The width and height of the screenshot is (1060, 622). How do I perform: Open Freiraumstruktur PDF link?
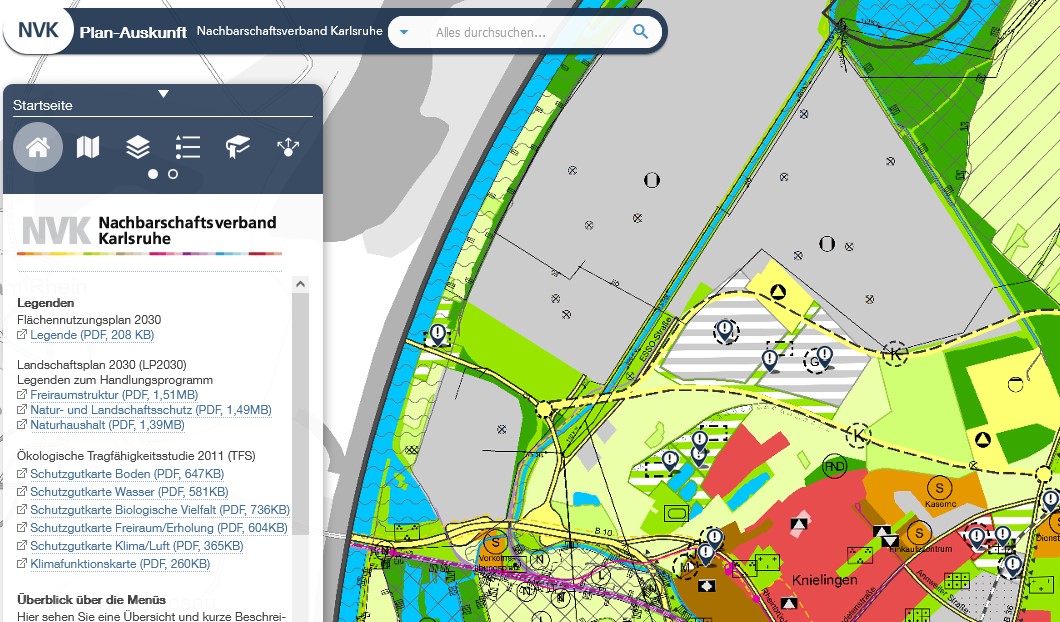114,395
